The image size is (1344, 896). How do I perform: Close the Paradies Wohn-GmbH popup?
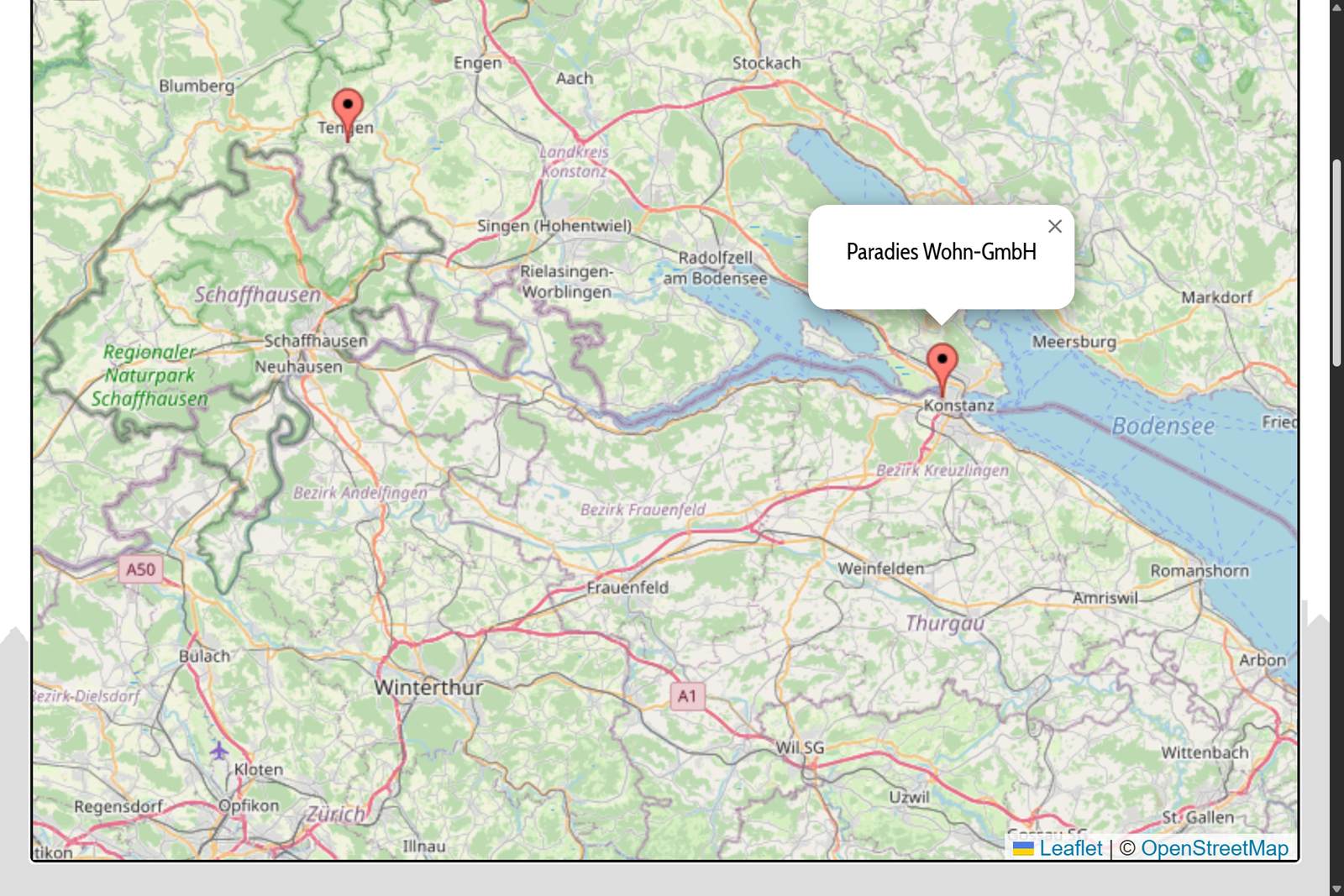1055,226
